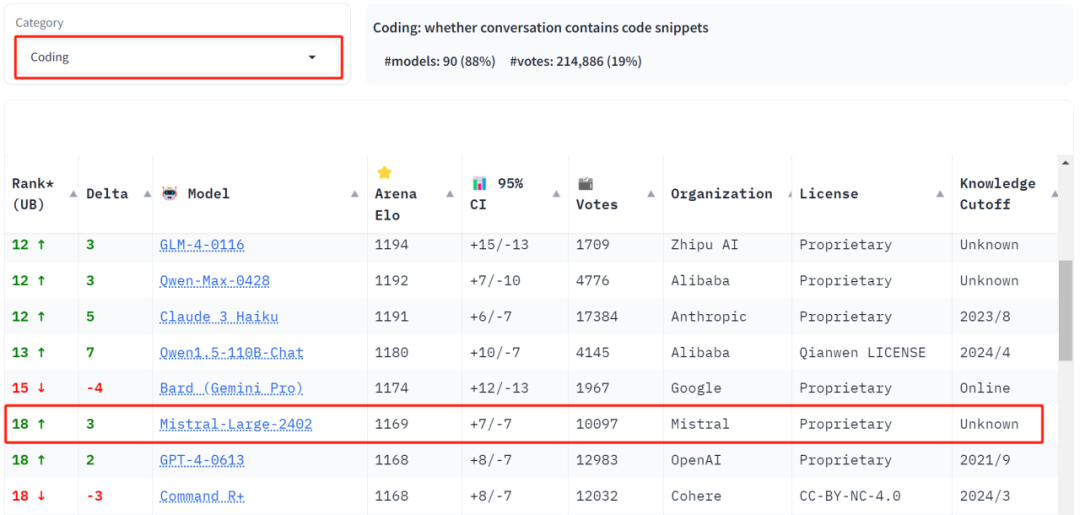The height and width of the screenshot is (515, 1080).
Task: Click the sort arrow for the Rank column
Action: click(x=73, y=194)
